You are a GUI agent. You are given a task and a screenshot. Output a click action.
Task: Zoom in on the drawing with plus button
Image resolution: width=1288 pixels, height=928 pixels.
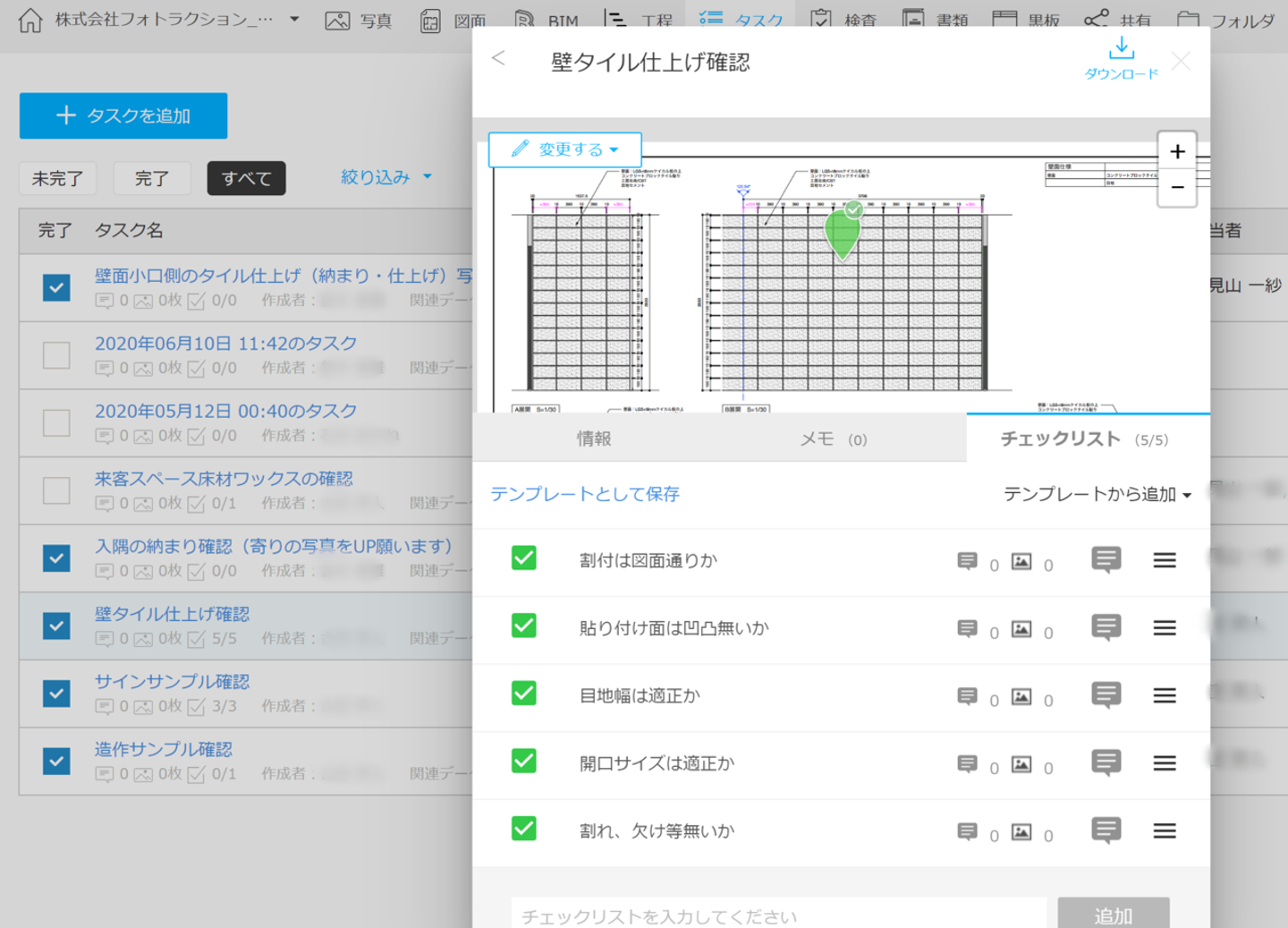(1177, 152)
